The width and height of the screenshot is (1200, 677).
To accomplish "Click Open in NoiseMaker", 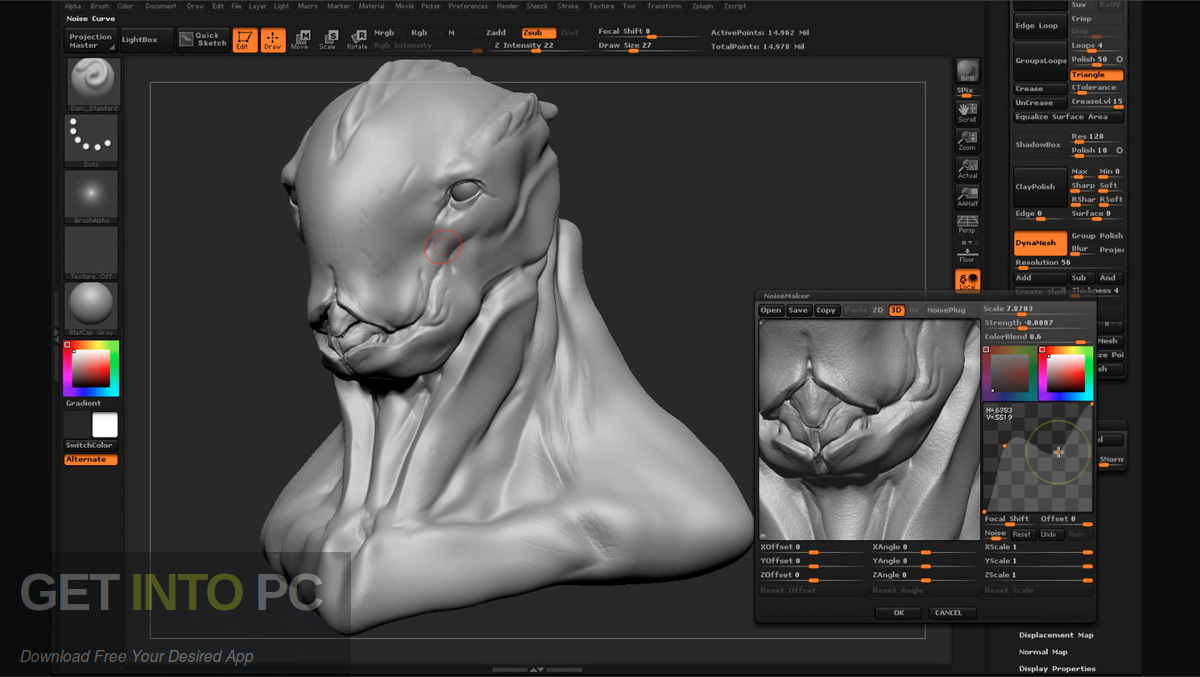I will click(771, 310).
